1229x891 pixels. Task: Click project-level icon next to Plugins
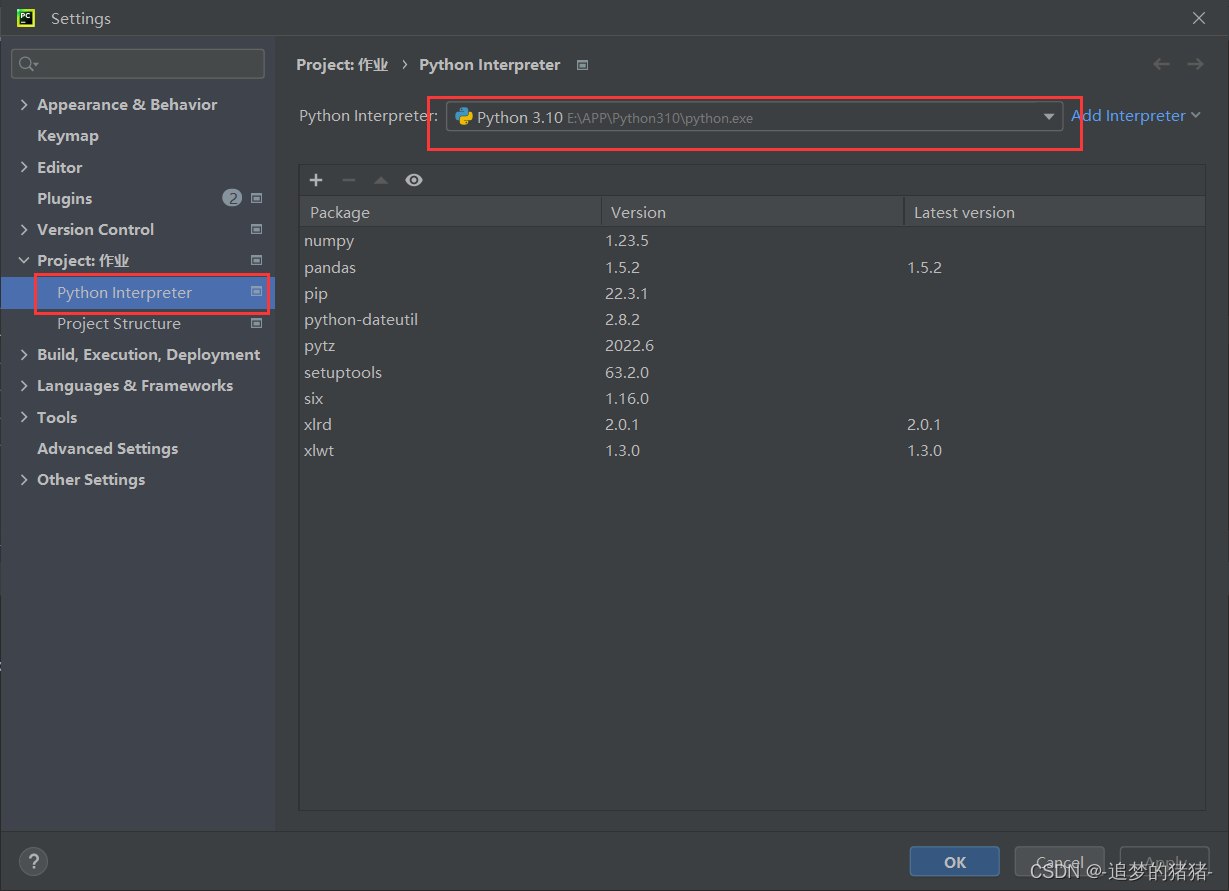257,198
